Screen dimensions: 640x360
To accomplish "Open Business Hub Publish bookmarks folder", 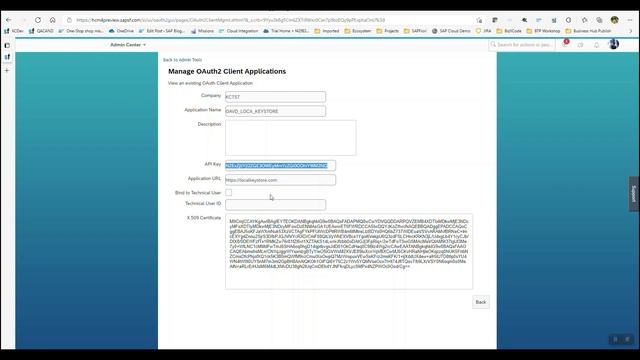I will (588, 31).
